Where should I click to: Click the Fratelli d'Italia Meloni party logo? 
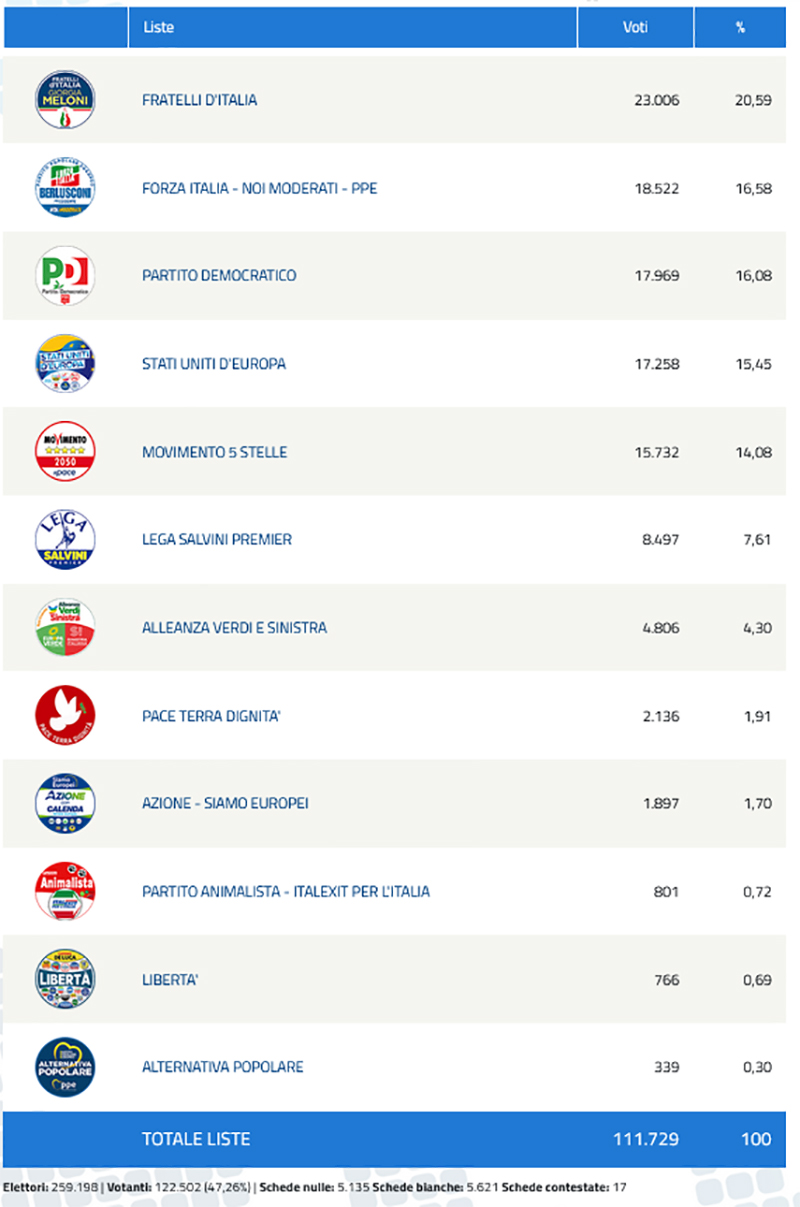click(x=65, y=100)
